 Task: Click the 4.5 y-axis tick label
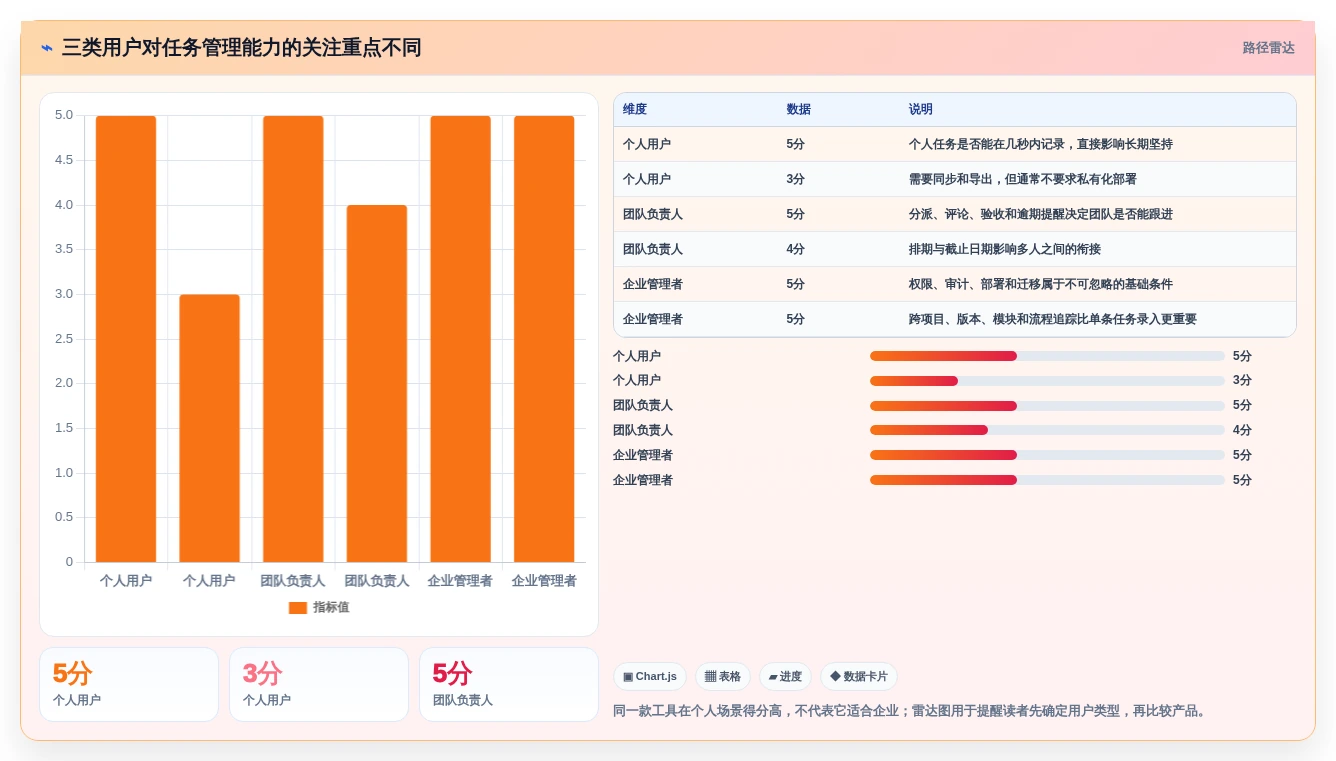tap(64, 160)
